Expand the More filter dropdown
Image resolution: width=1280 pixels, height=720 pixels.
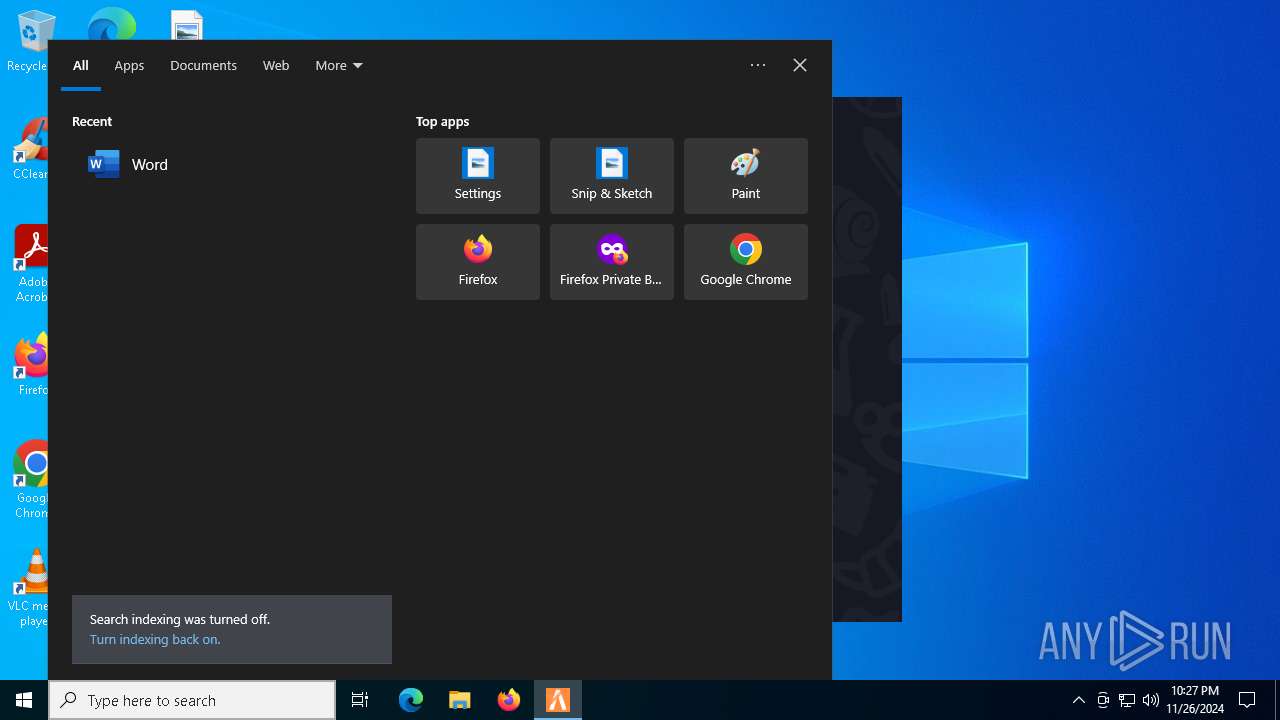[x=339, y=66]
